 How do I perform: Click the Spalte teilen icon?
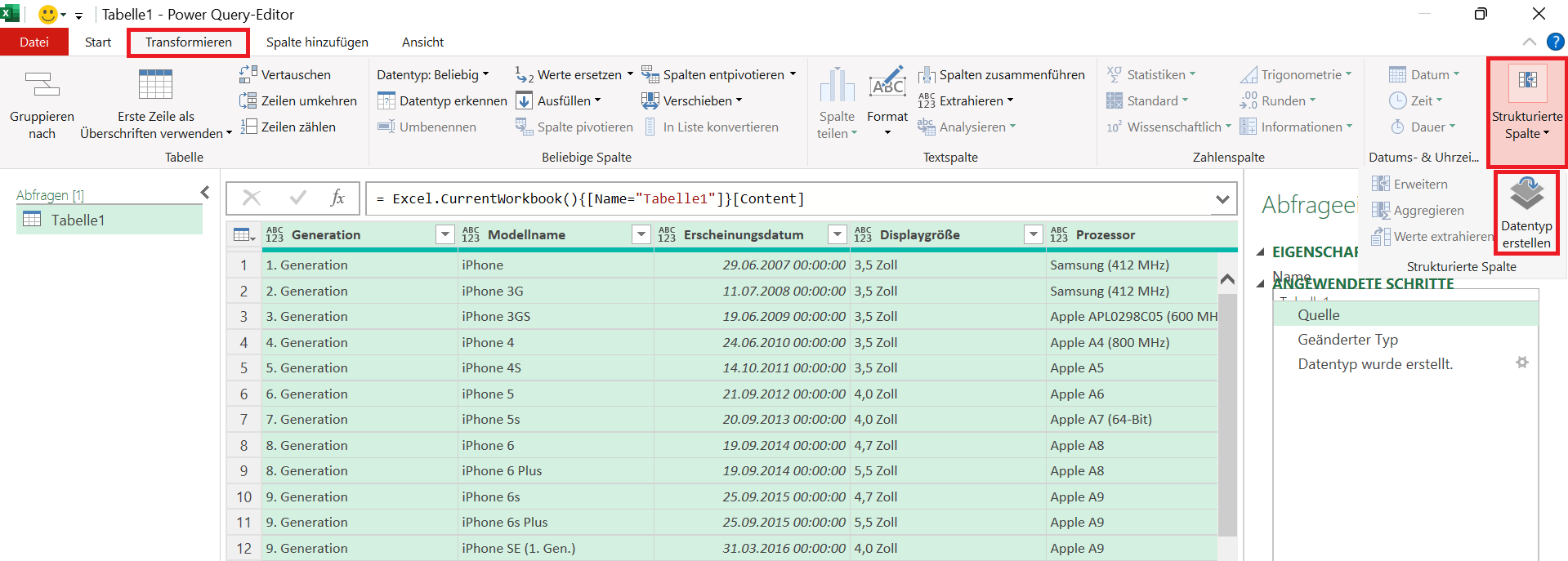(x=837, y=85)
